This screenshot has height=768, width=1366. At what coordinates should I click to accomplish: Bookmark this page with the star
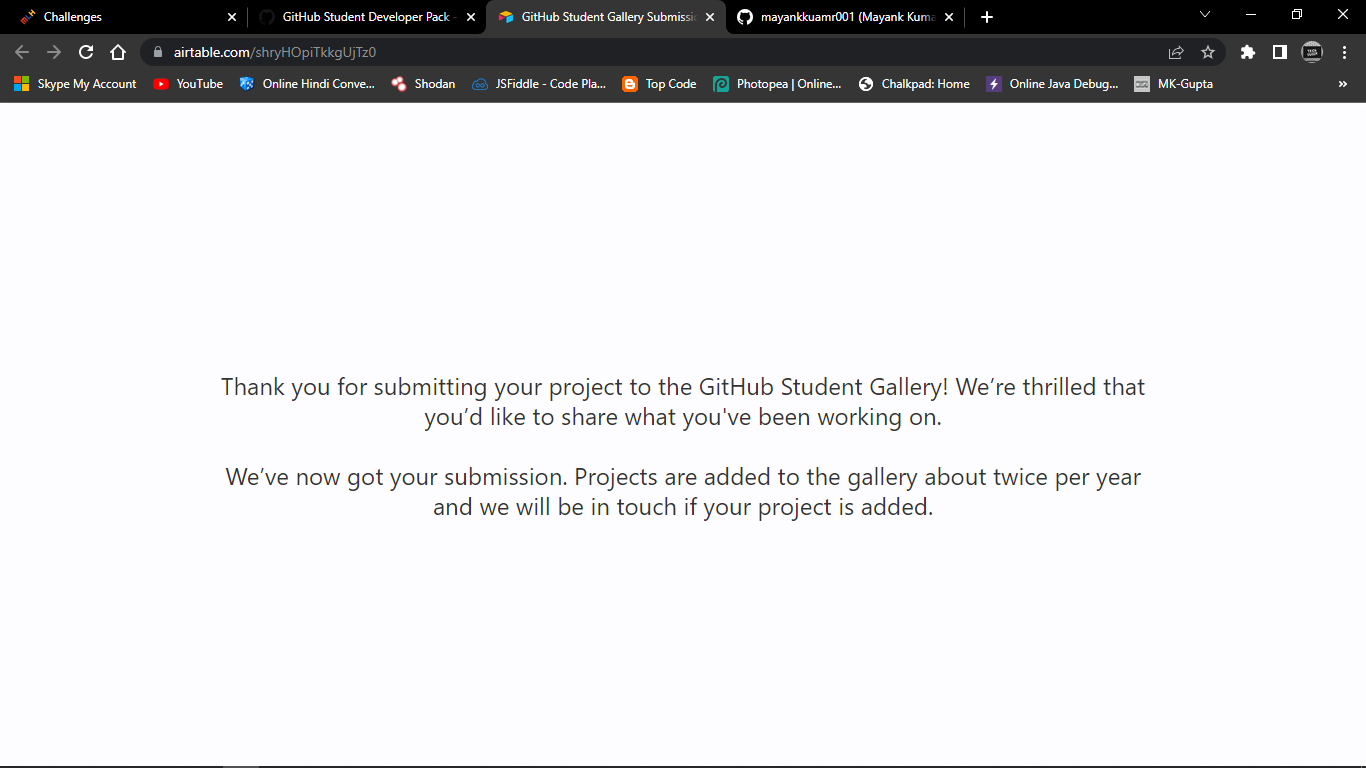[1208, 52]
